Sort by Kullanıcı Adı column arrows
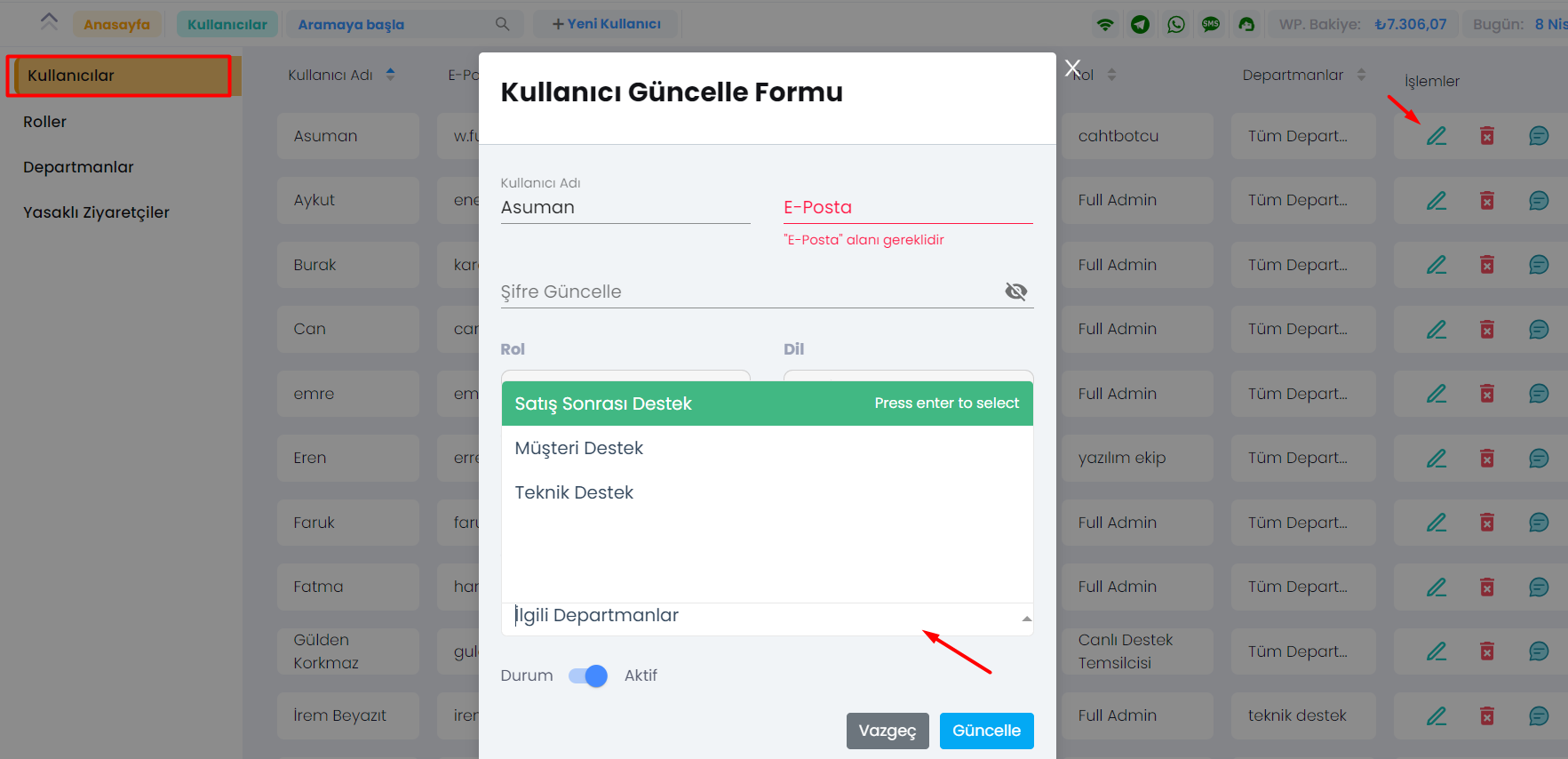Screen dimensions: 1568x759 (390, 75)
